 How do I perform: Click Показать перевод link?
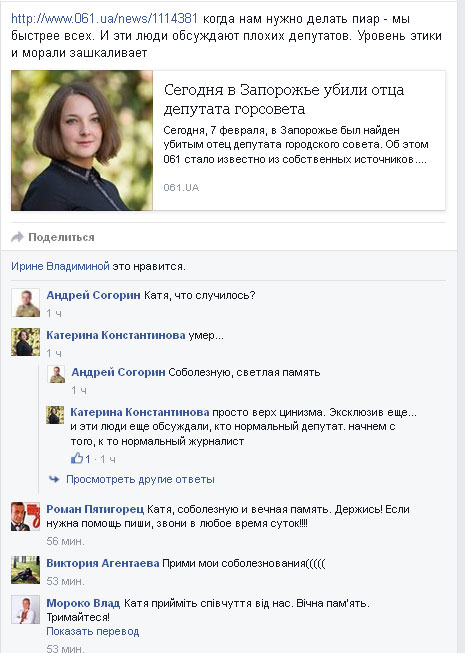[92, 631]
